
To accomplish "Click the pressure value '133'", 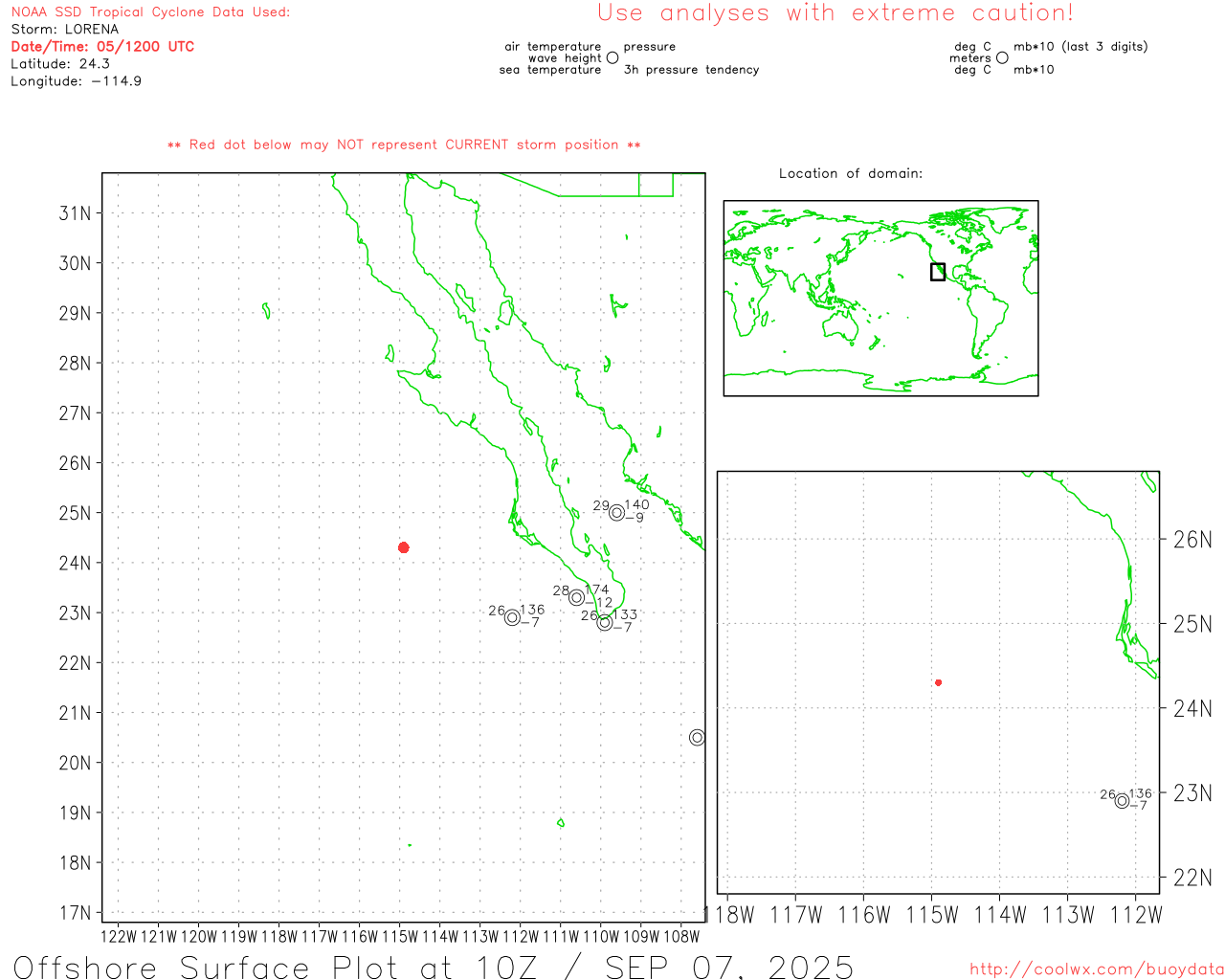I will tap(625, 614).
